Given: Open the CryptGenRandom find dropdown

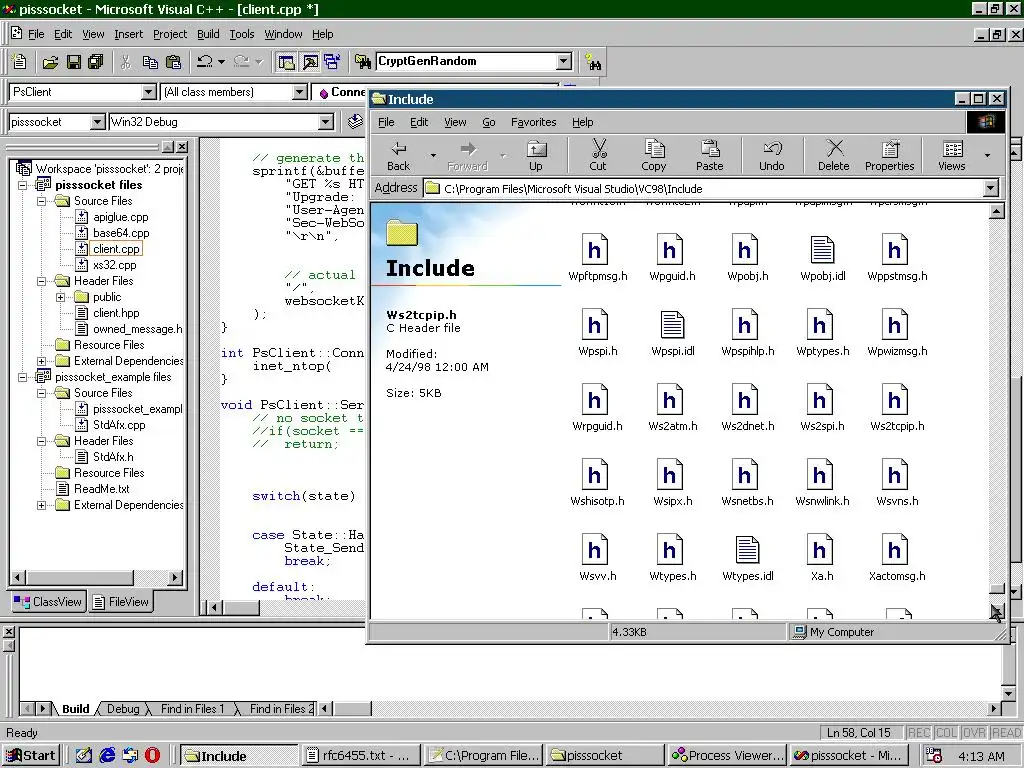Looking at the screenshot, I should point(564,61).
